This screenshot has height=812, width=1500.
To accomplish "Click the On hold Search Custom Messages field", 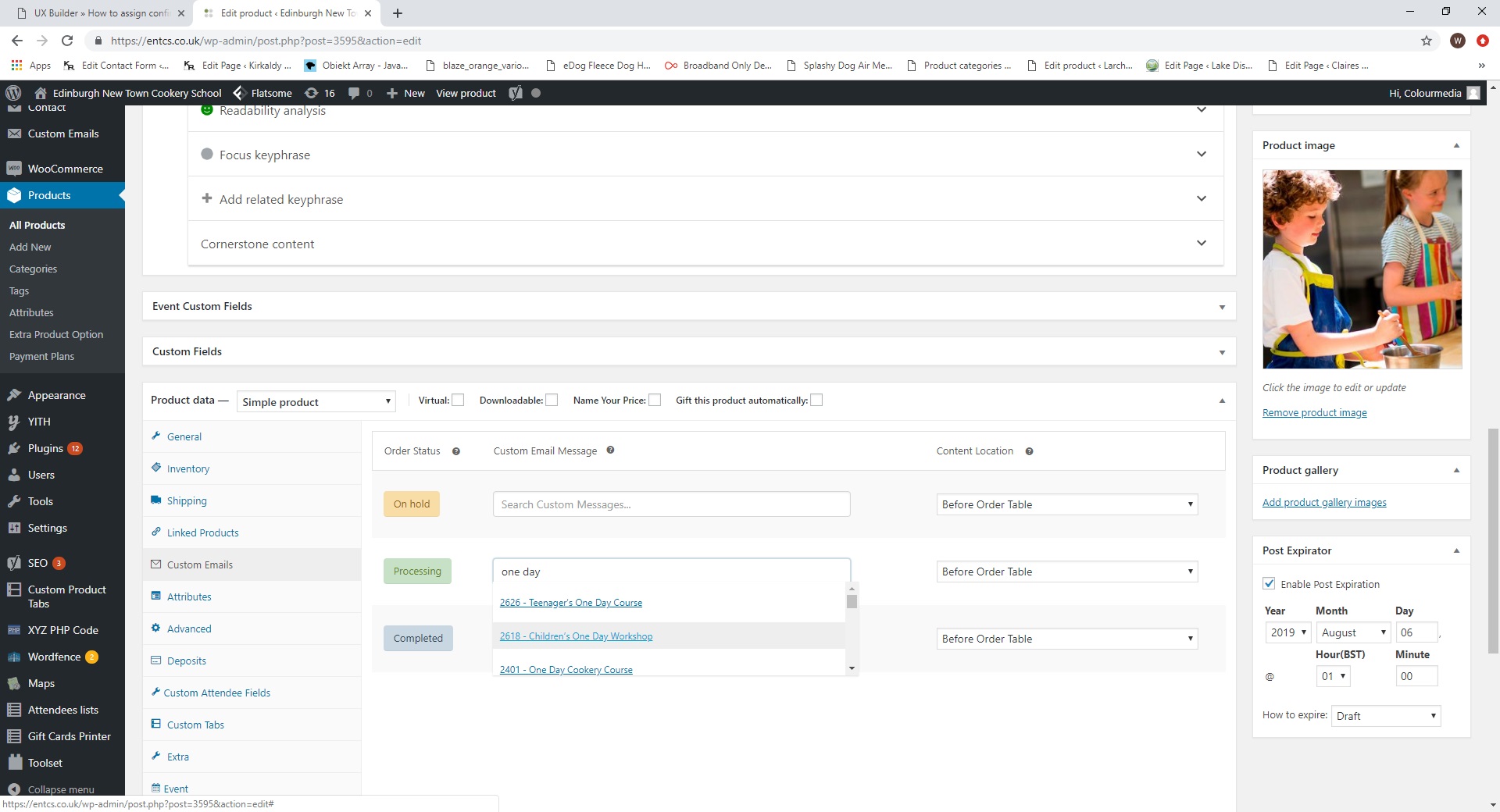I will pyautogui.click(x=671, y=504).
